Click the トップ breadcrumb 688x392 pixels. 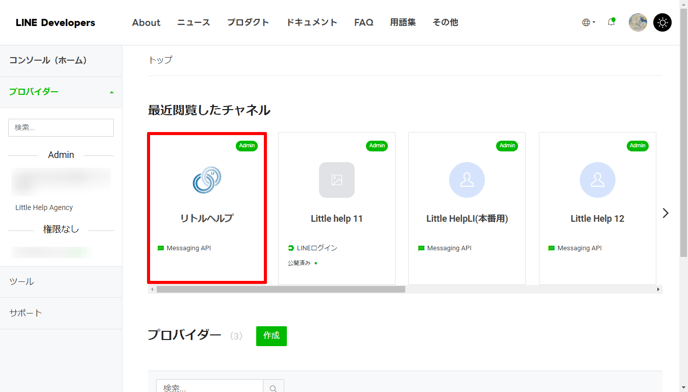[x=161, y=60]
